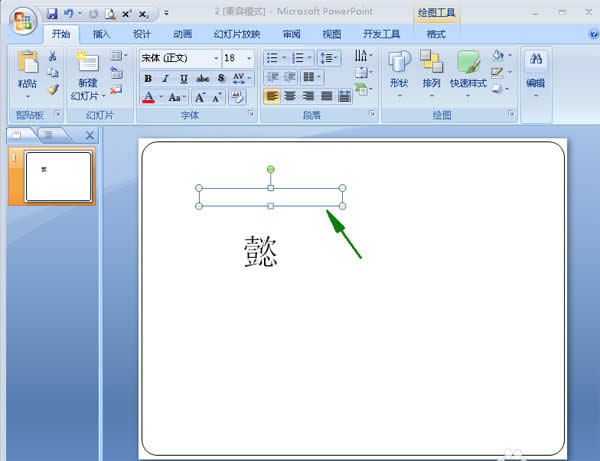This screenshot has height=461, width=600.
Task: Toggle italic formatting
Action: [x=166, y=79]
